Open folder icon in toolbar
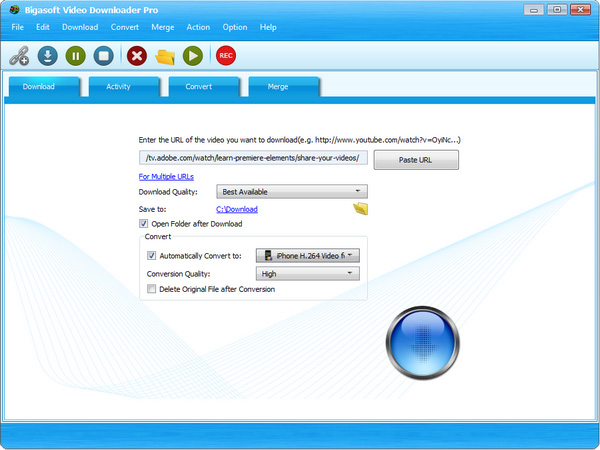 pos(165,57)
